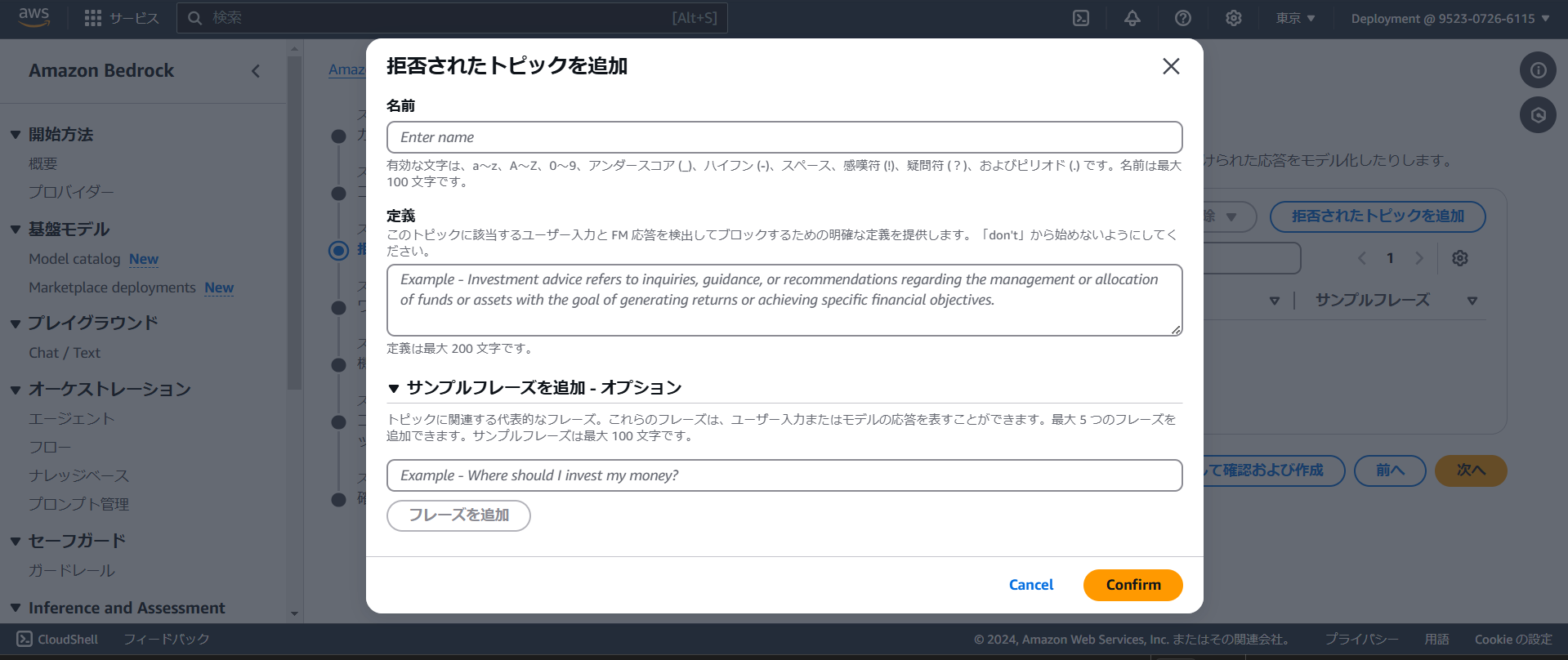Open table preferences gear icon
Image resolution: width=1568 pixels, height=660 pixels.
[1460, 258]
